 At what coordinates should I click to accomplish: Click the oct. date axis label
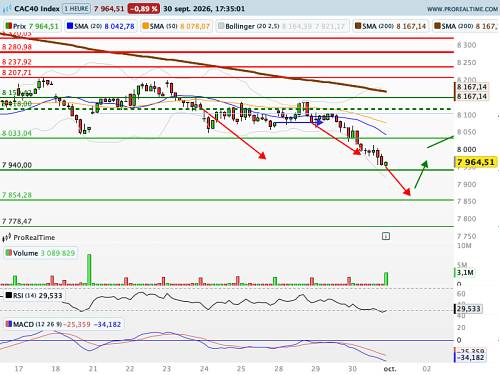click(390, 369)
